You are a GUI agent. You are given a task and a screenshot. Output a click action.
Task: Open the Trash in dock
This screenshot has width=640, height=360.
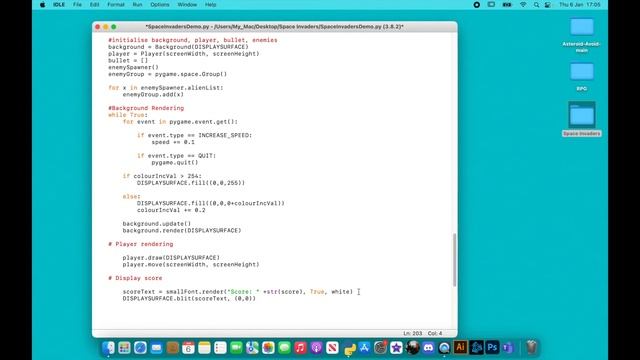point(531,347)
